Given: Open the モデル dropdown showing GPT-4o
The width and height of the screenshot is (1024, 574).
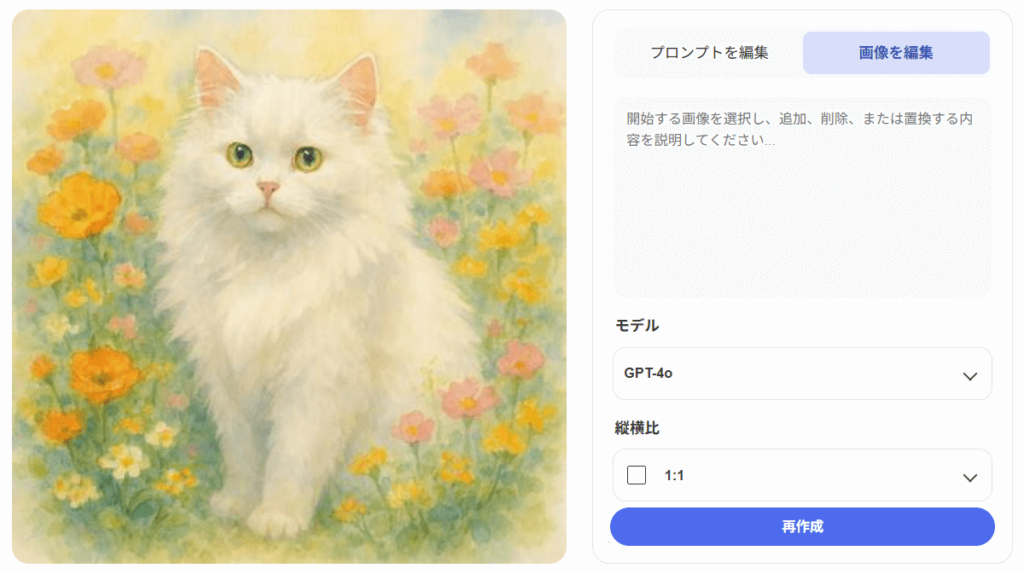Looking at the screenshot, I should point(802,374).
